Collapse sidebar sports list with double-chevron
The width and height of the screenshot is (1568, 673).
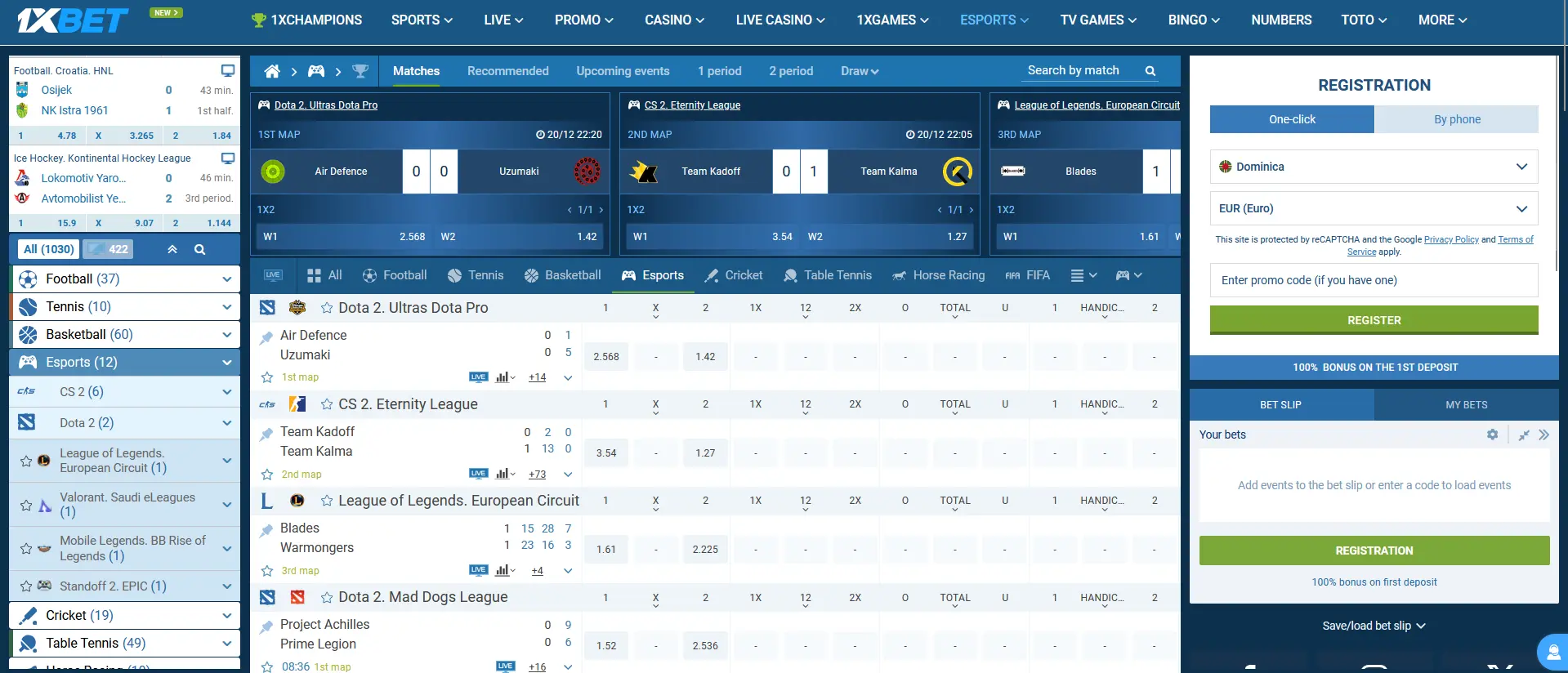[172, 250]
